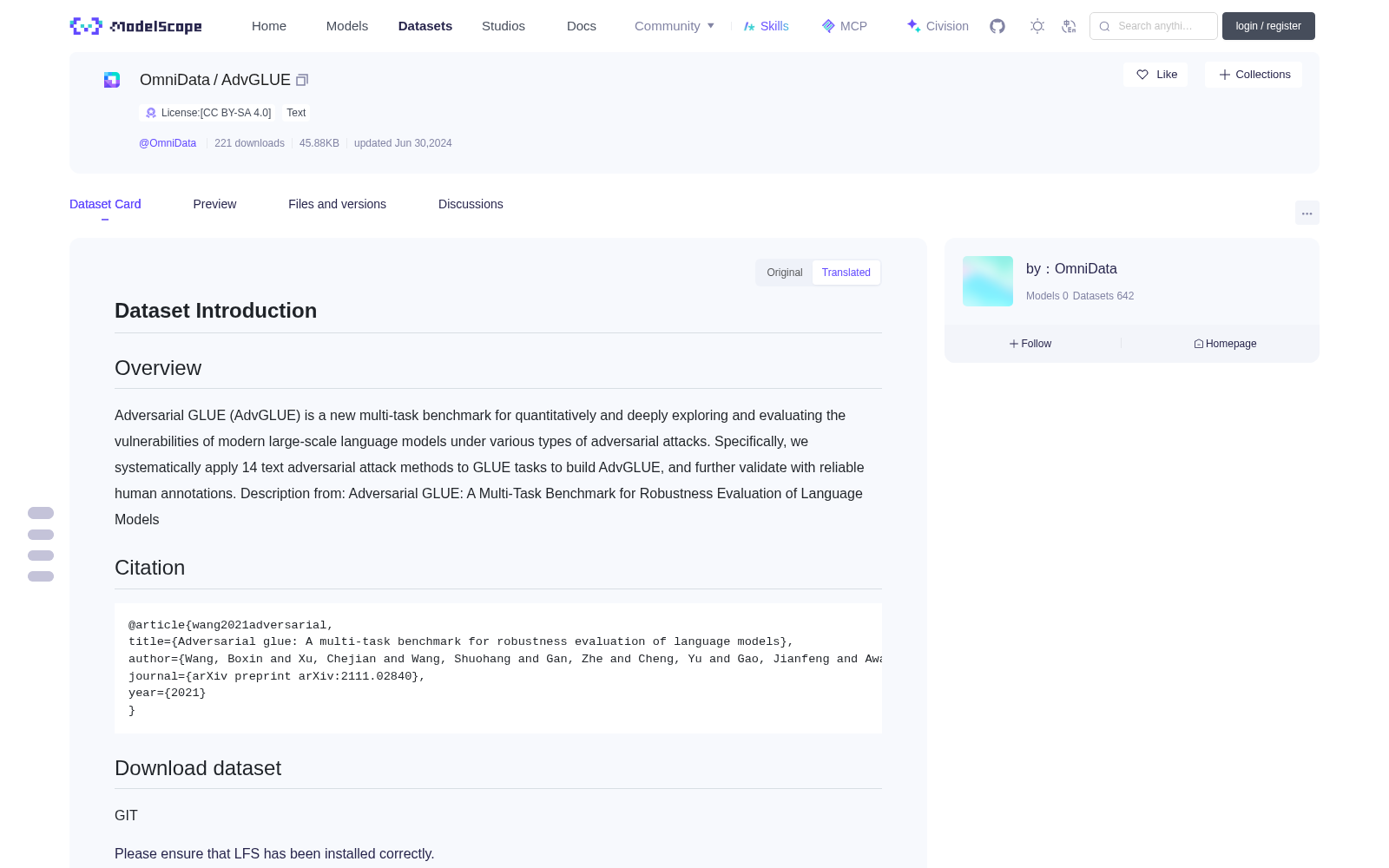Click the plus icon next to Follow
Screen dimensions: 1389x868
1014,344
